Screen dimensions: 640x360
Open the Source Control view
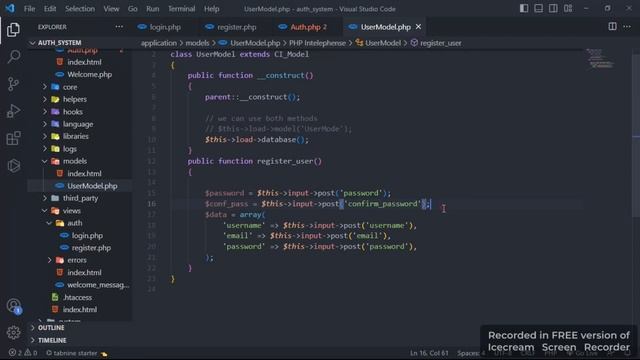coord(13,84)
